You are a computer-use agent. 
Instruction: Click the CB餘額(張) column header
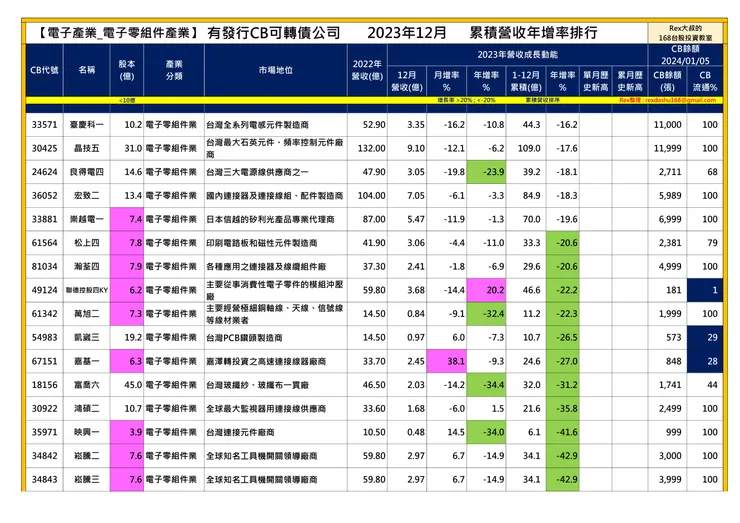coord(667,81)
